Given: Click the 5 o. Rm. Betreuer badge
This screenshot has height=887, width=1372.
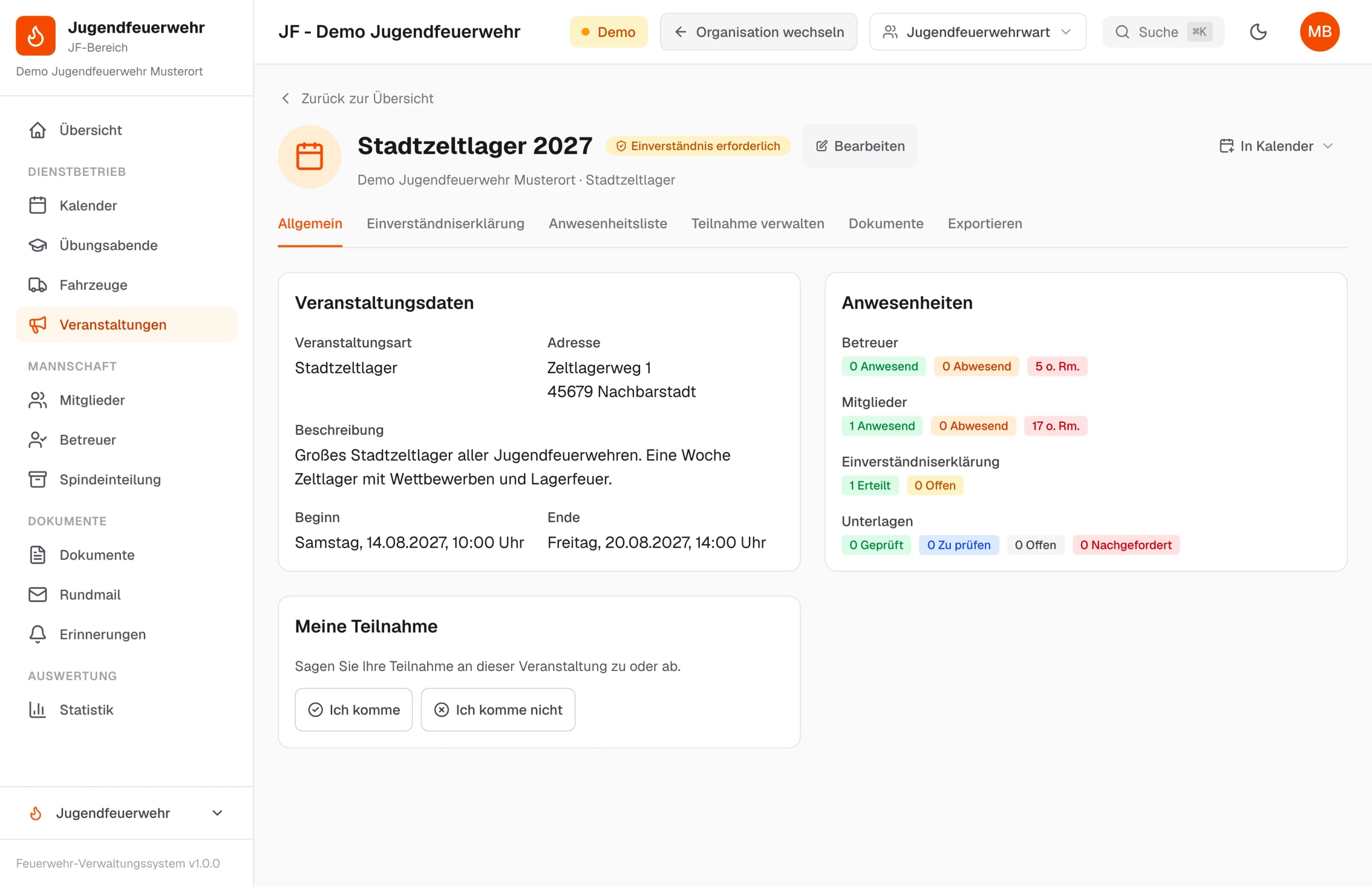Looking at the screenshot, I should pos(1057,366).
